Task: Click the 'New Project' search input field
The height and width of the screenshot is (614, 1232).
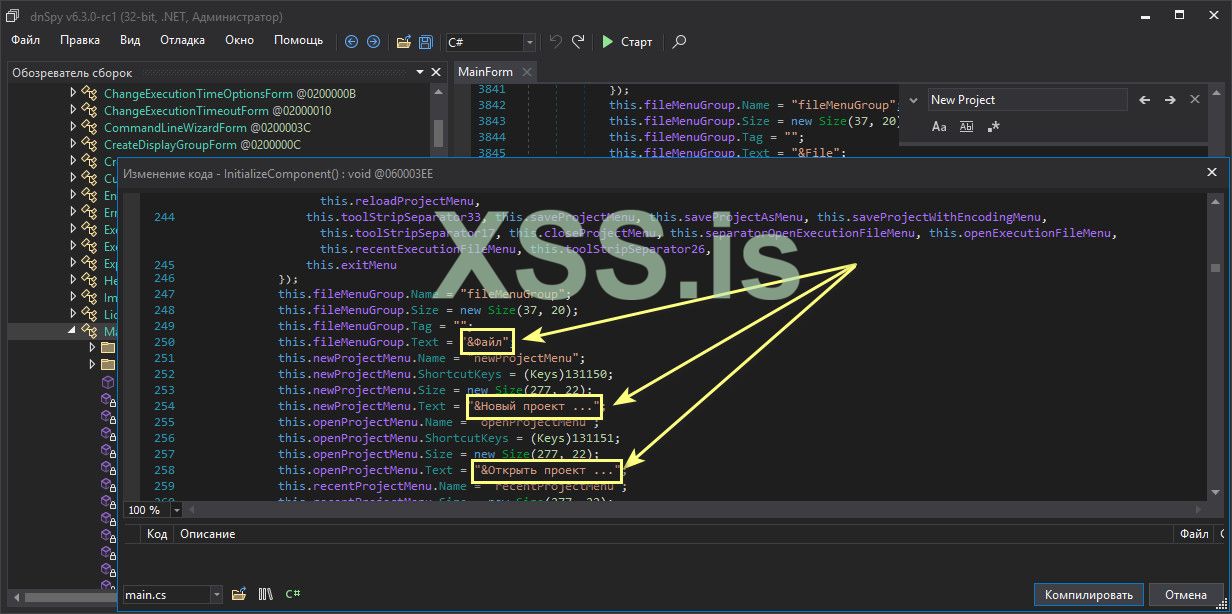Action: point(1025,100)
